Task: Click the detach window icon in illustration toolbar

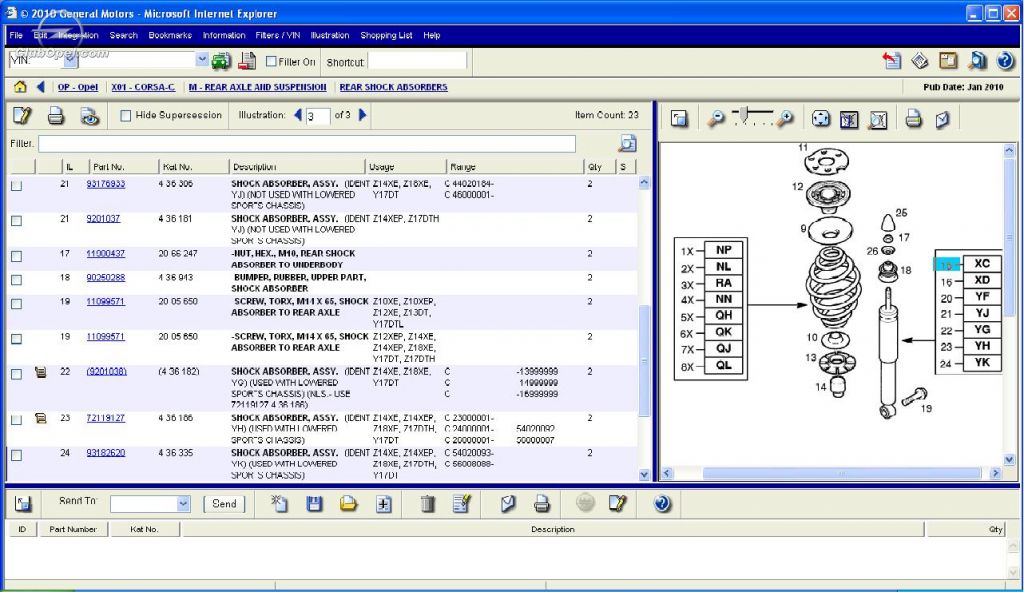Action: point(679,118)
